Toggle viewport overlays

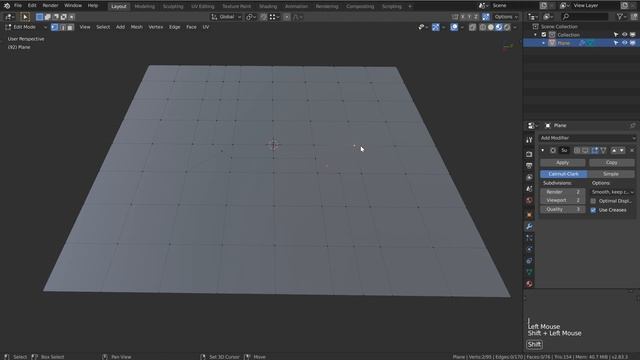[x=454, y=27]
